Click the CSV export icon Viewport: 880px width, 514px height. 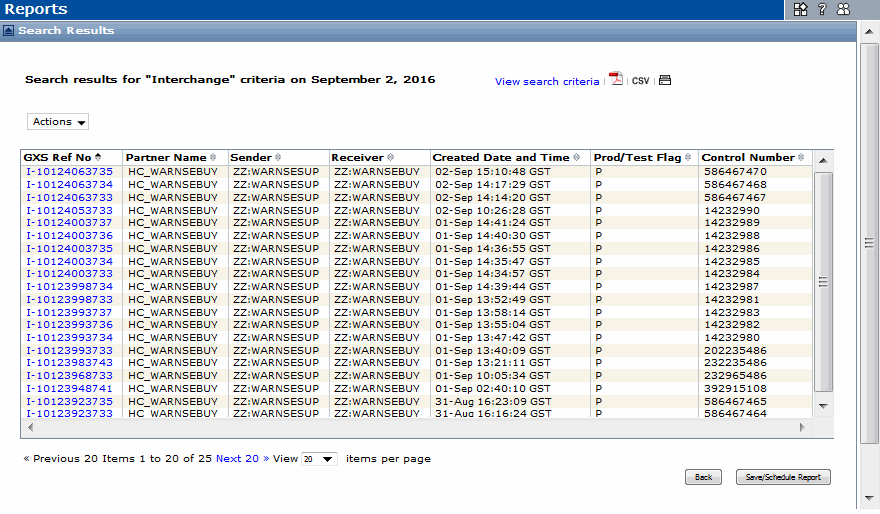click(x=640, y=81)
